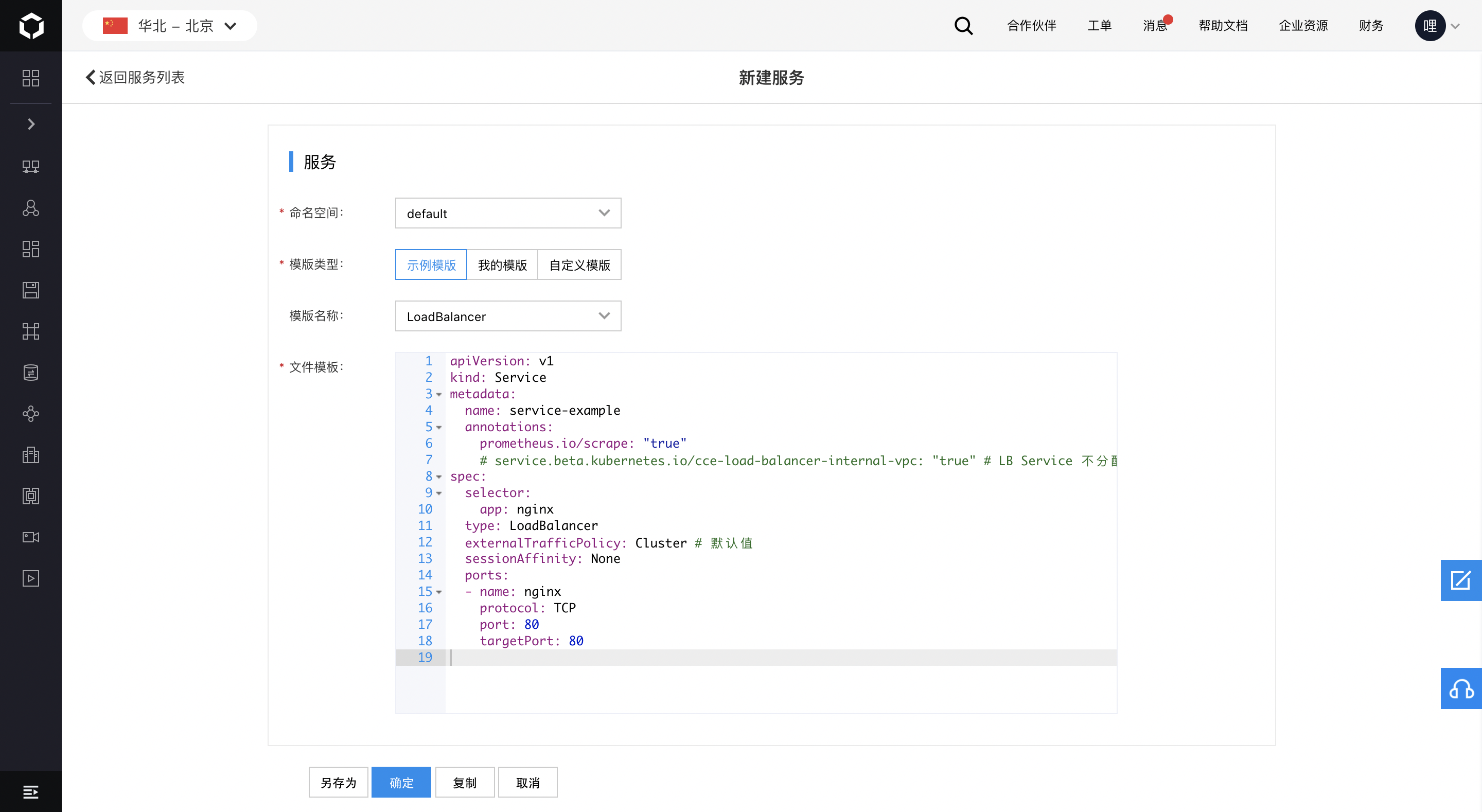Open the region selector 华北 - 北京
Image resolution: width=1482 pixels, height=812 pixels.
tap(170, 26)
